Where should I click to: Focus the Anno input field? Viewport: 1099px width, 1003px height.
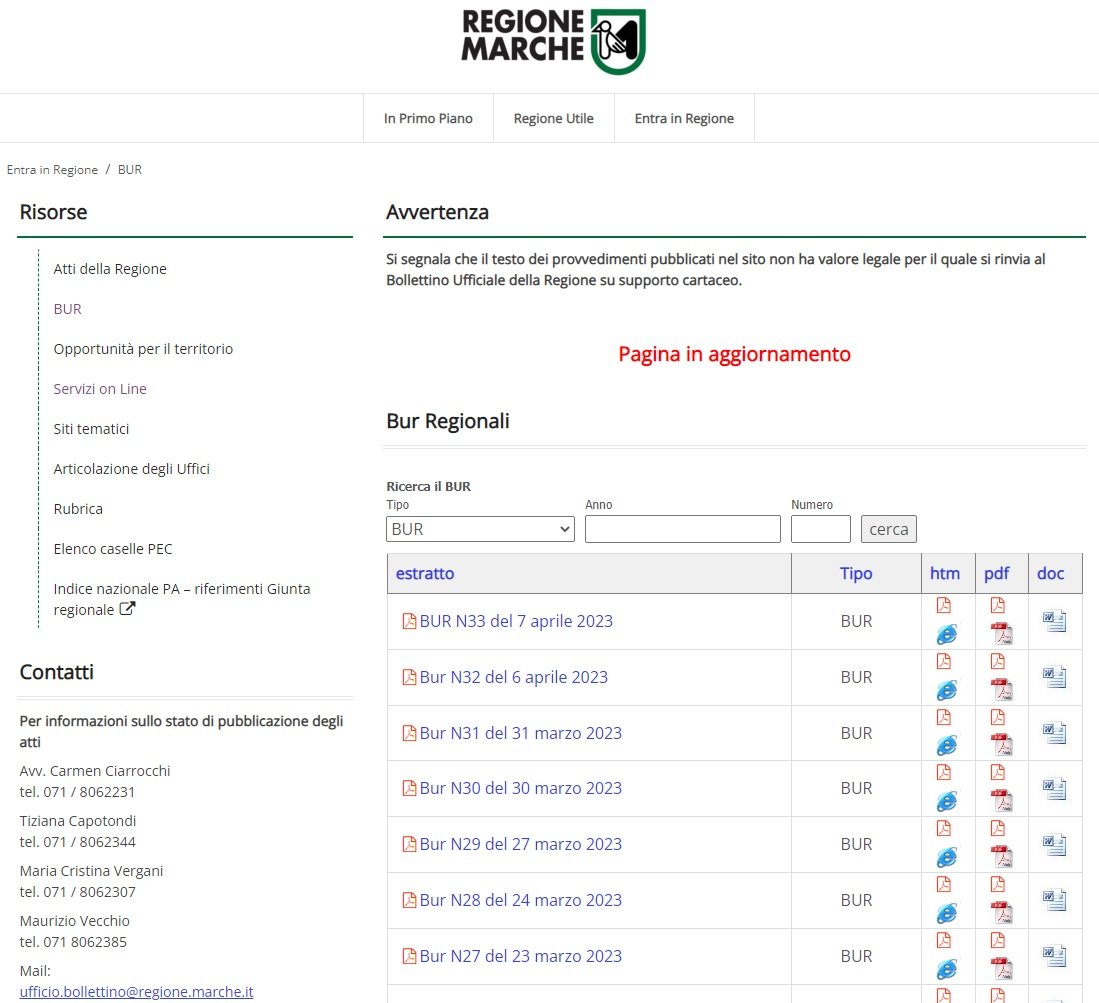pos(683,529)
